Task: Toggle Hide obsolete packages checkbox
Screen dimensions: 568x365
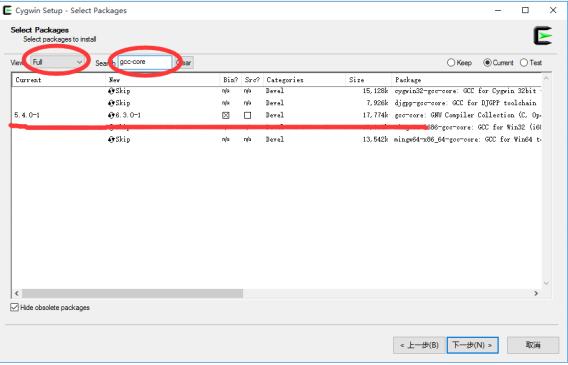Action: [14, 307]
